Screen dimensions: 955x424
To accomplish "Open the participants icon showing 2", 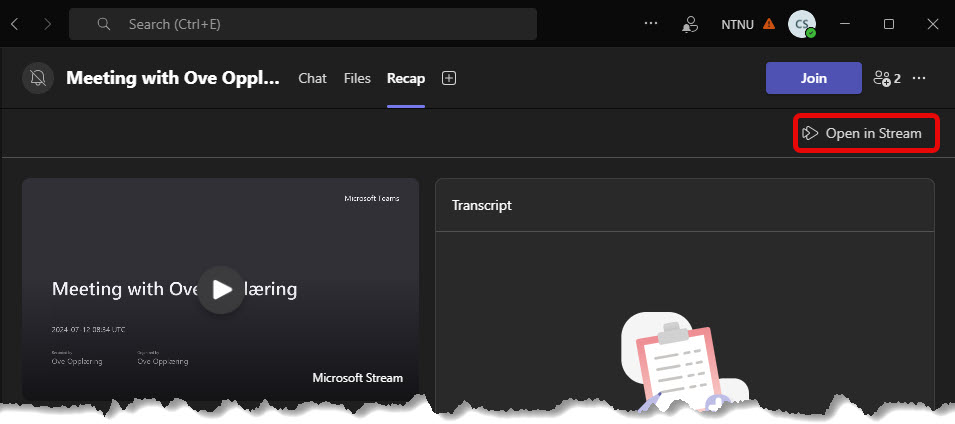I will [887, 78].
